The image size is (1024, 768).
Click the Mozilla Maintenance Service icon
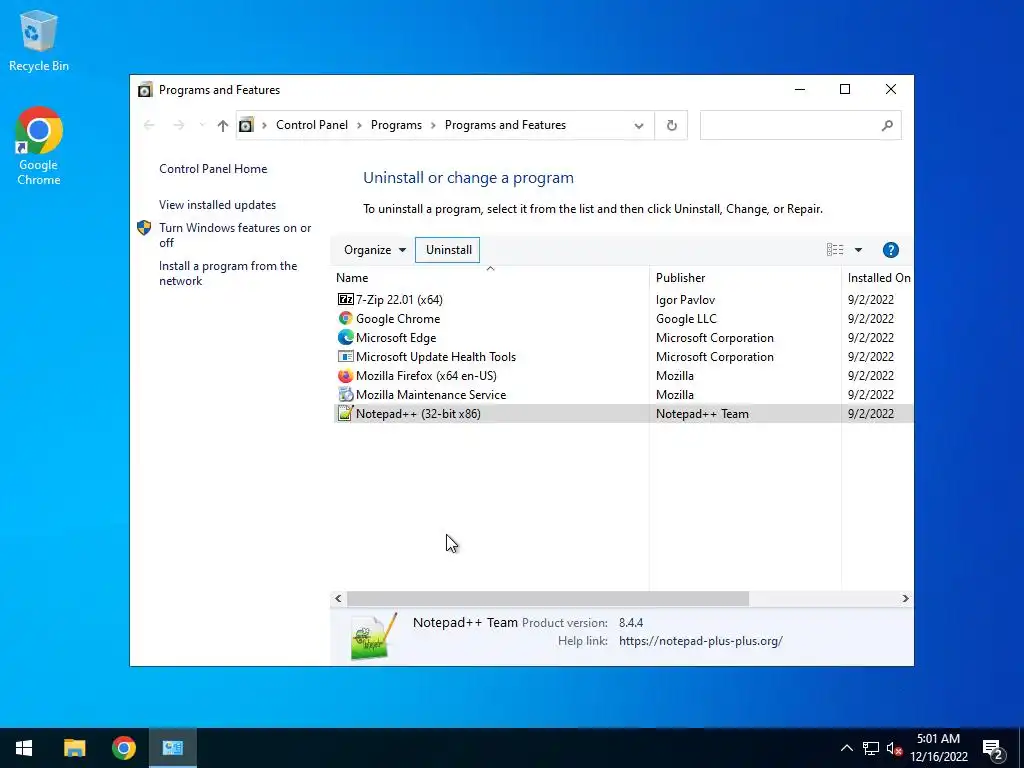(345, 394)
